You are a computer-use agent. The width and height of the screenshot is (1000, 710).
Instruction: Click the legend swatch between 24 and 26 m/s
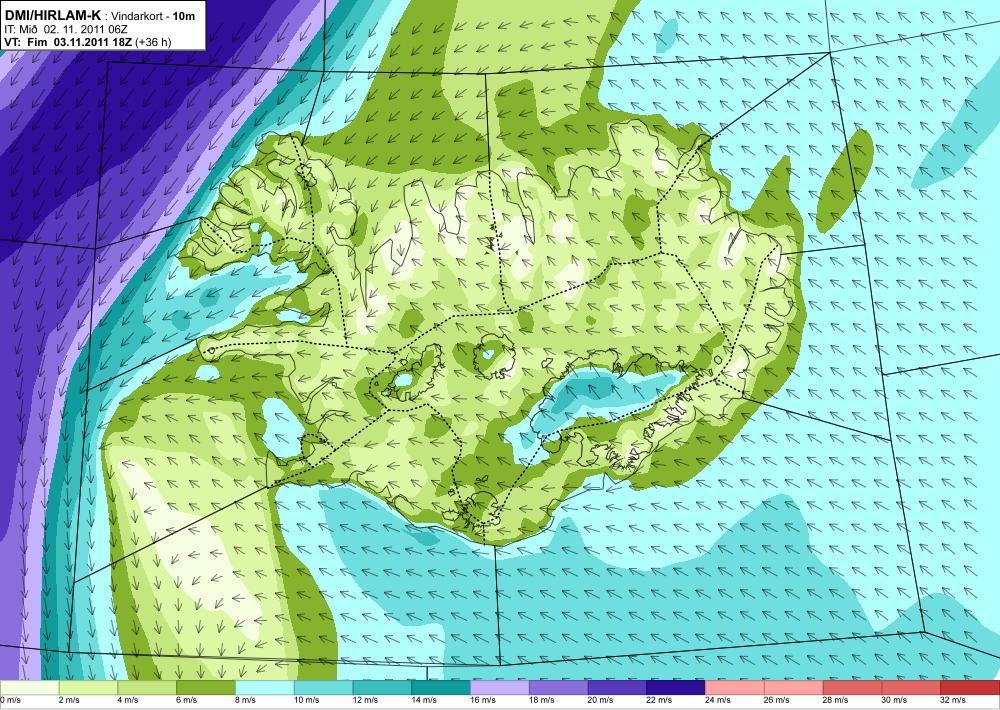coord(735,688)
